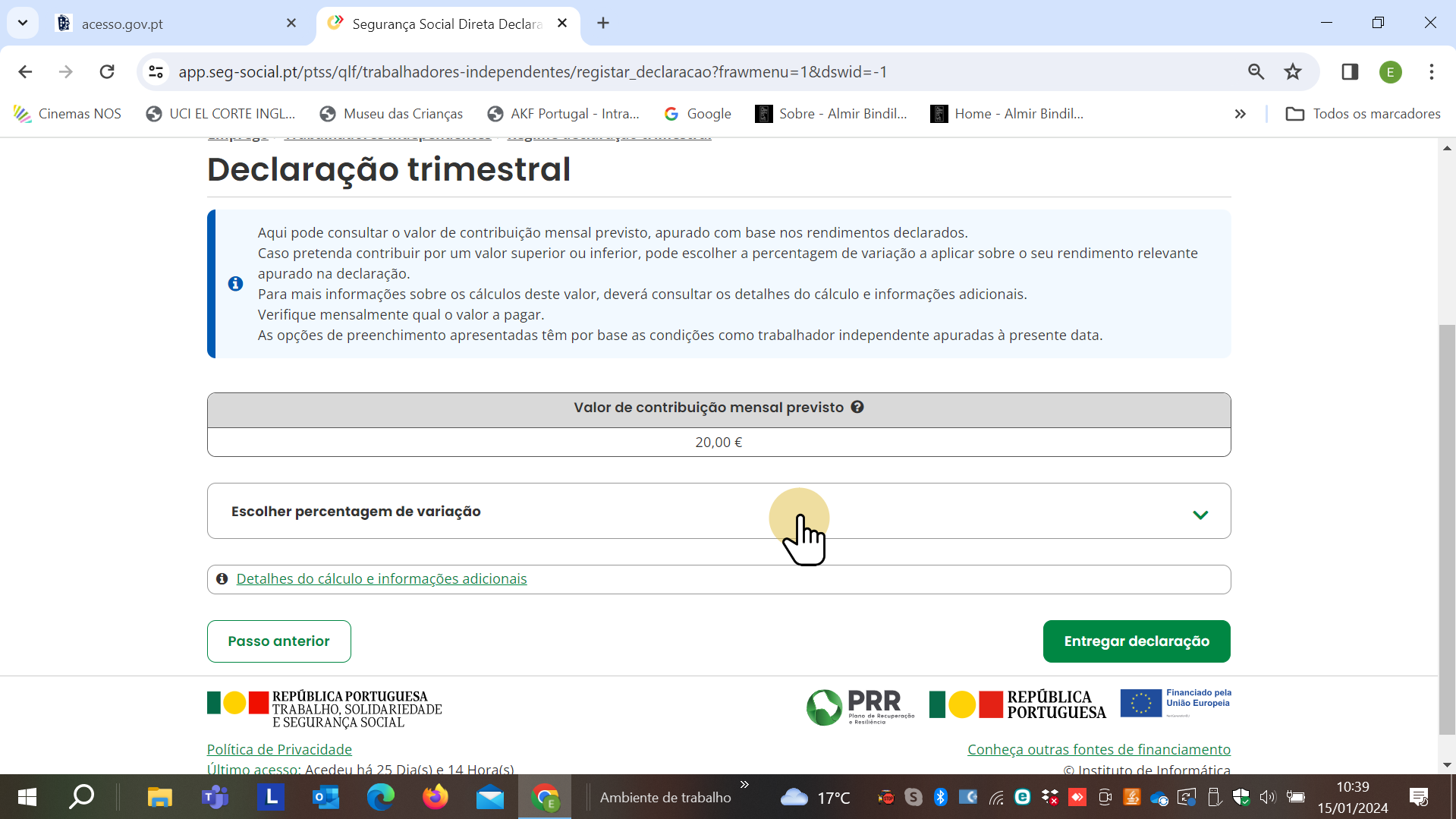
Task: Open Detalhes do cálculo e informações adicionais link
Action: tap(381, 579)
